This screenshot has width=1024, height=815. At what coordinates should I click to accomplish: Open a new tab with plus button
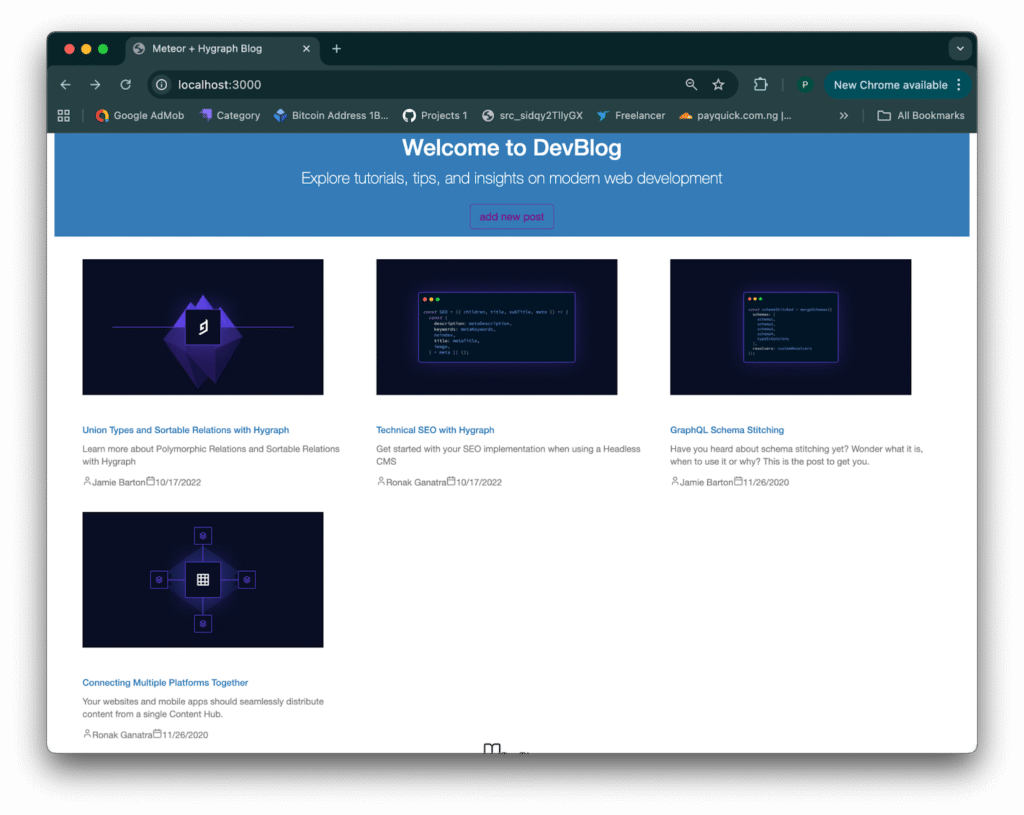pyautogui.click(x=336, y=48)
